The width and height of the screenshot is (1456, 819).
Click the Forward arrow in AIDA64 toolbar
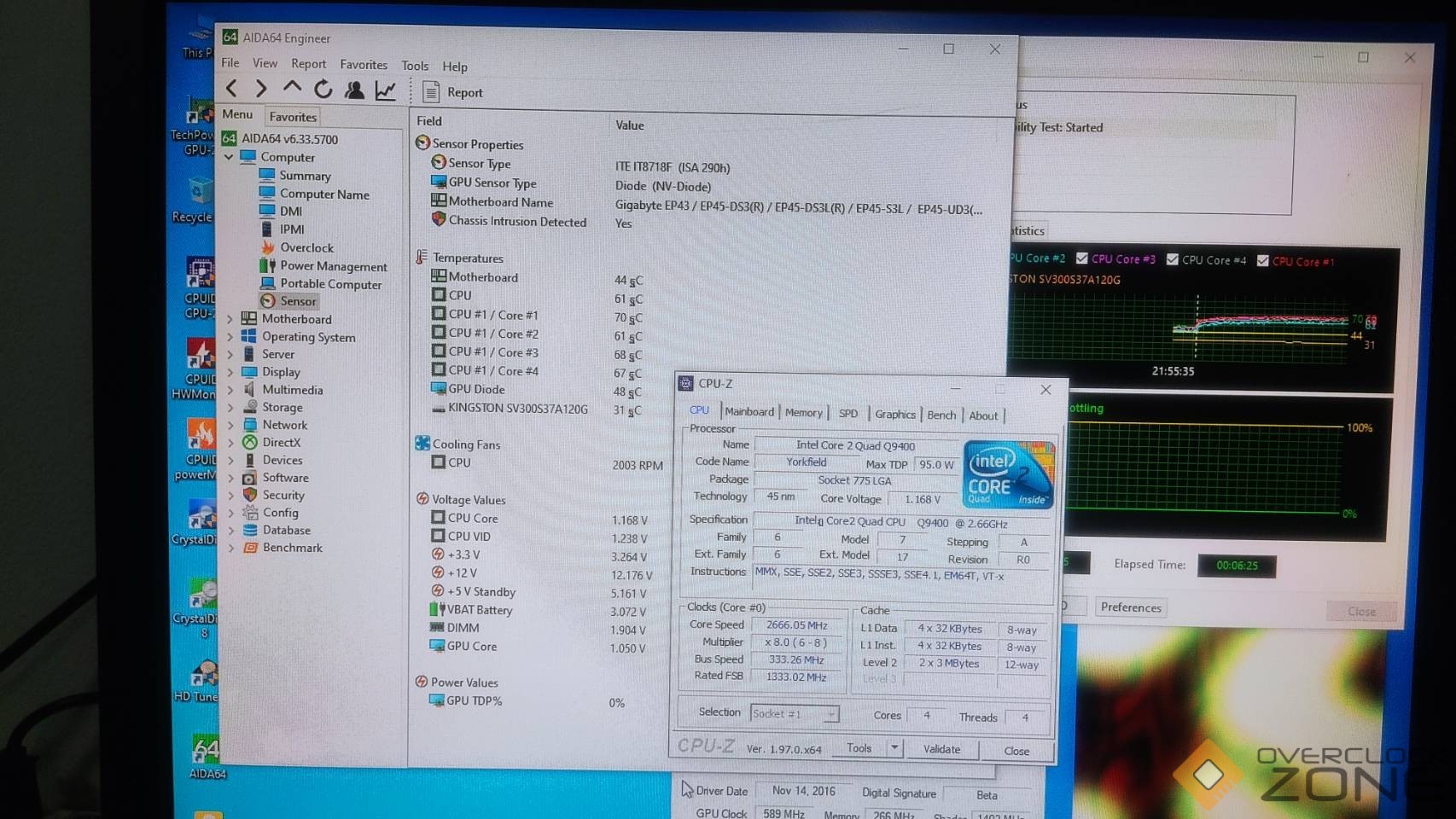260,88
